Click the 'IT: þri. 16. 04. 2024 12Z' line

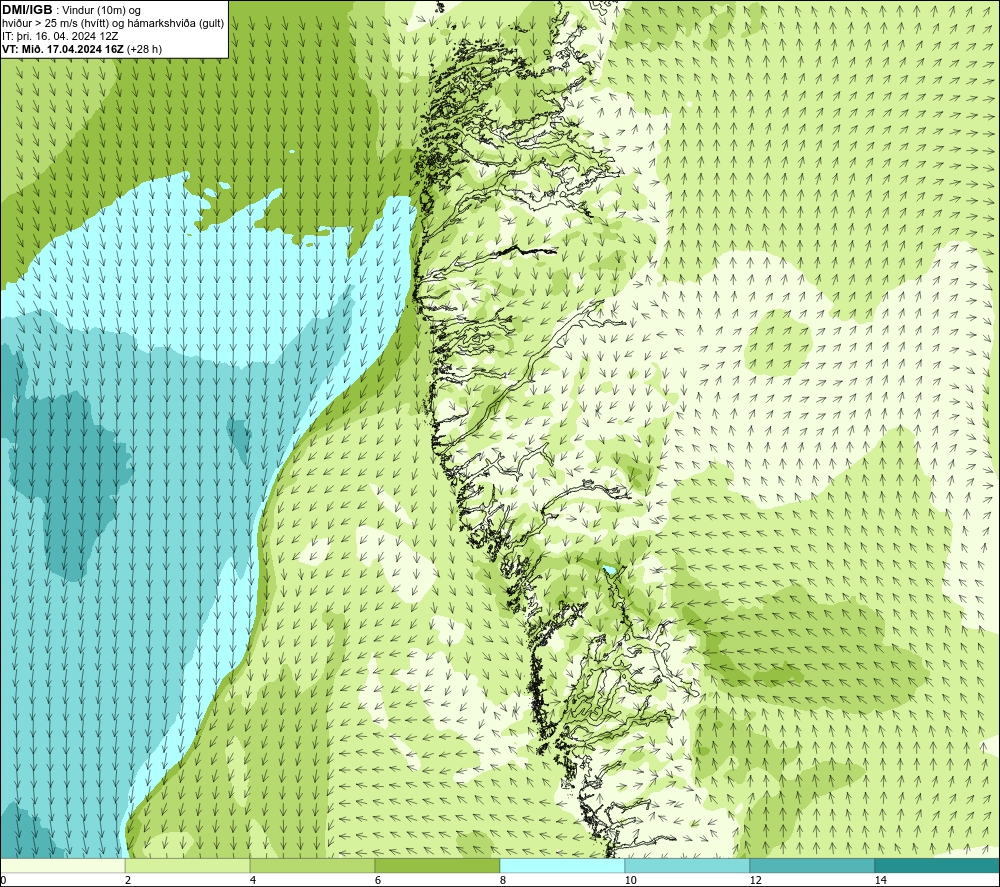(60, 36)
